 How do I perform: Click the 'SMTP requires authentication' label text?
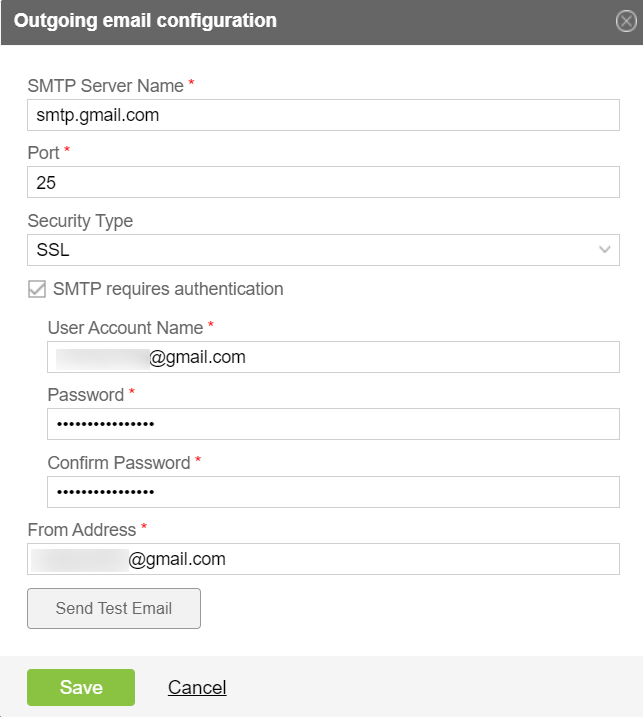click(168, 289)
